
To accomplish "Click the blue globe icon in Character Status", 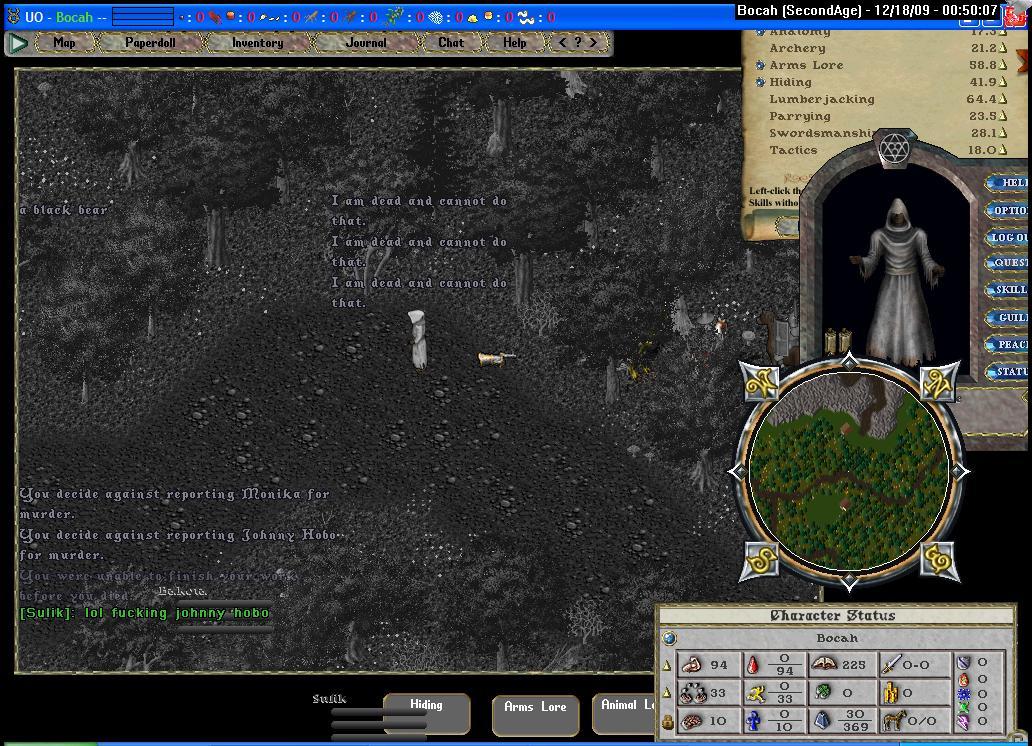I will [x=670, y=638].
